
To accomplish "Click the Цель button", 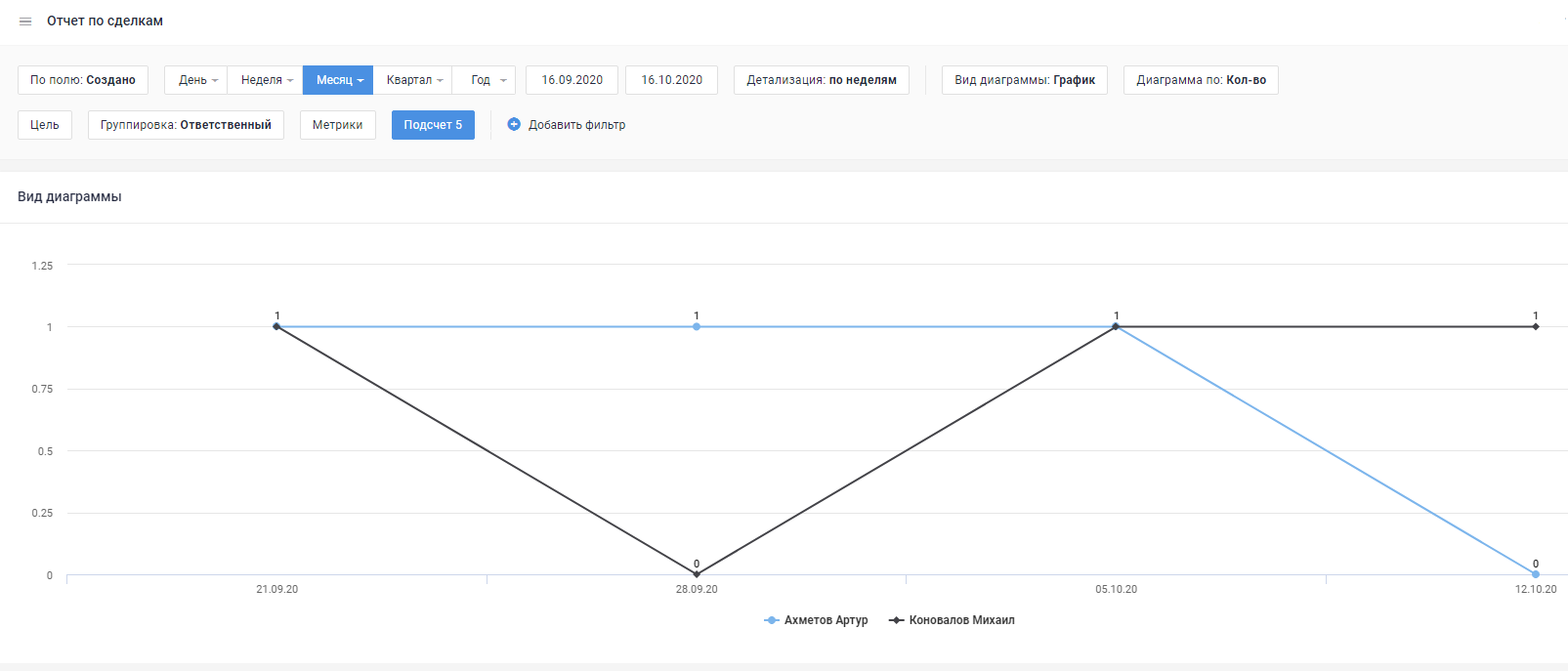I will tap(45, 125).
